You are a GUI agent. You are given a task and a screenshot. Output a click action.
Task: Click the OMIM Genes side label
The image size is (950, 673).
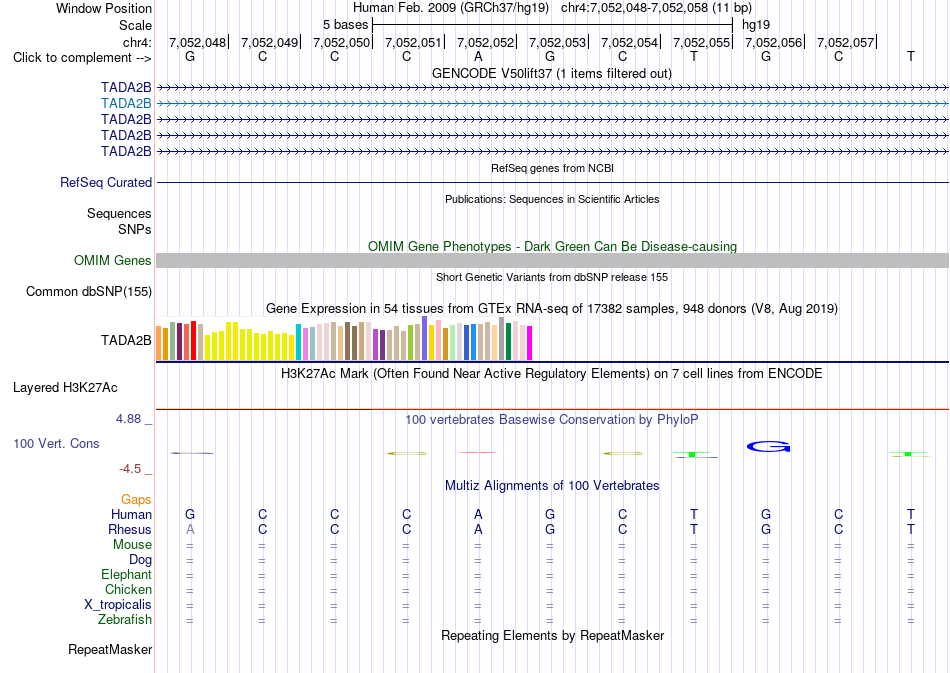pos(112,260)
